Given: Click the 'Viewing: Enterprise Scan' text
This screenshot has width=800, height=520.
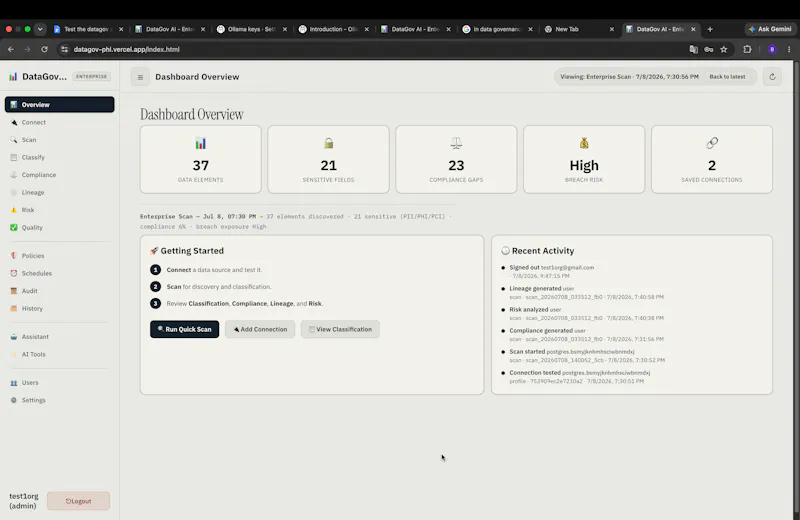Looking at the screenshot, I should pos(629,77).
